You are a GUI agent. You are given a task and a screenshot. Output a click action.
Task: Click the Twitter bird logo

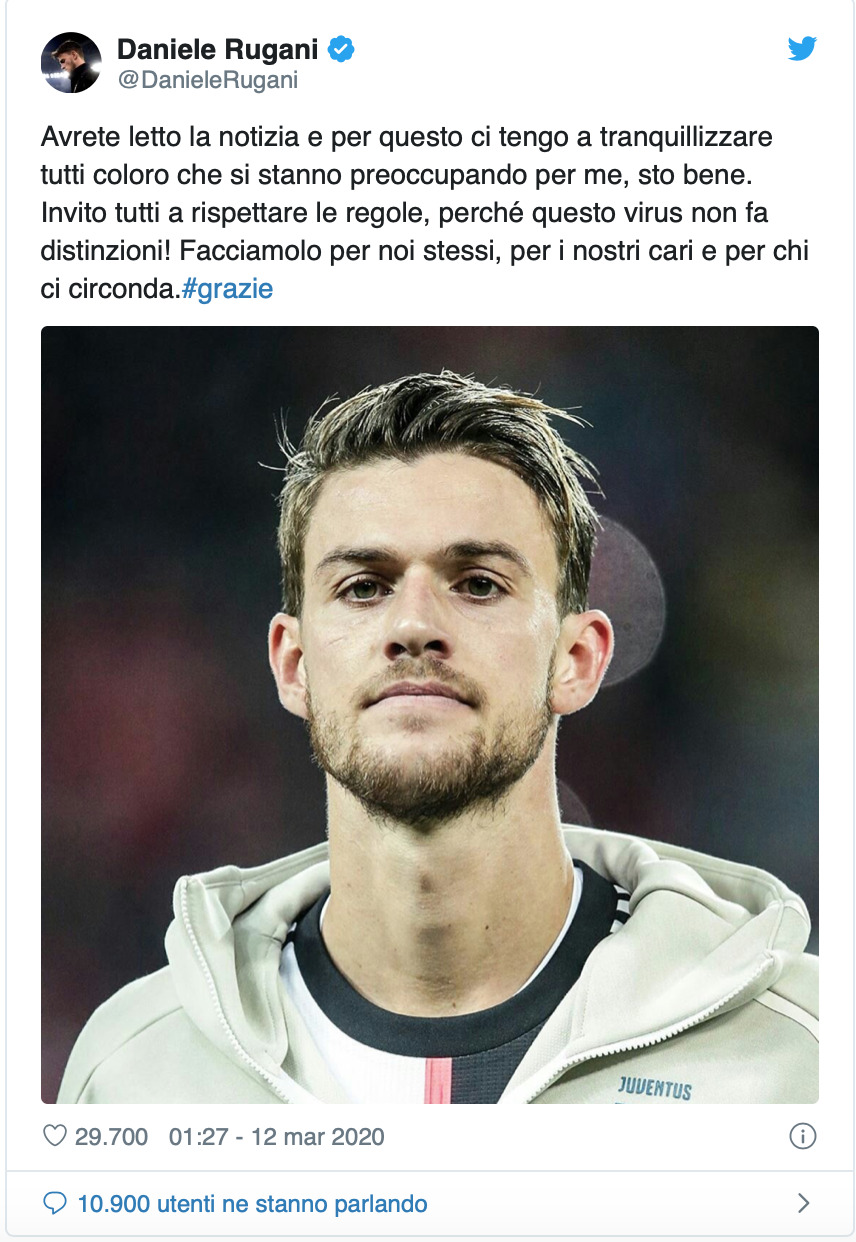802,48
